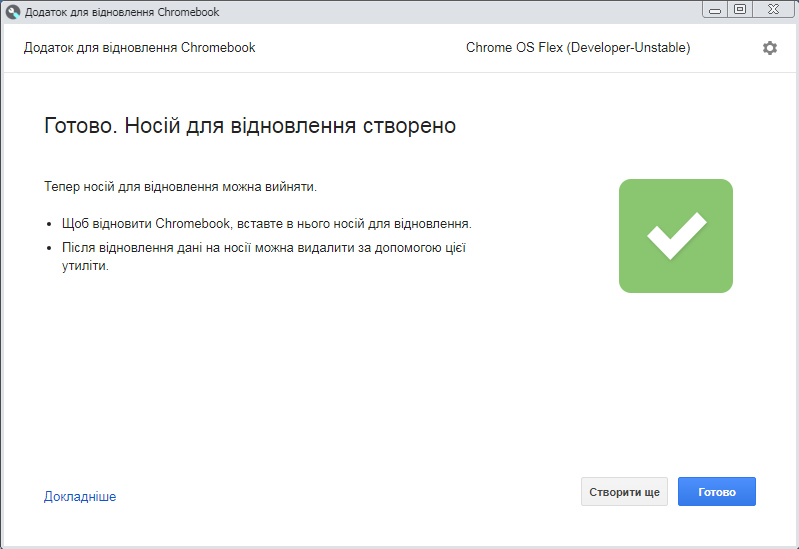Click the heading Готово. Носій для відновлення створено
Screen dimensions: 799x549
[x=250, y=126]
